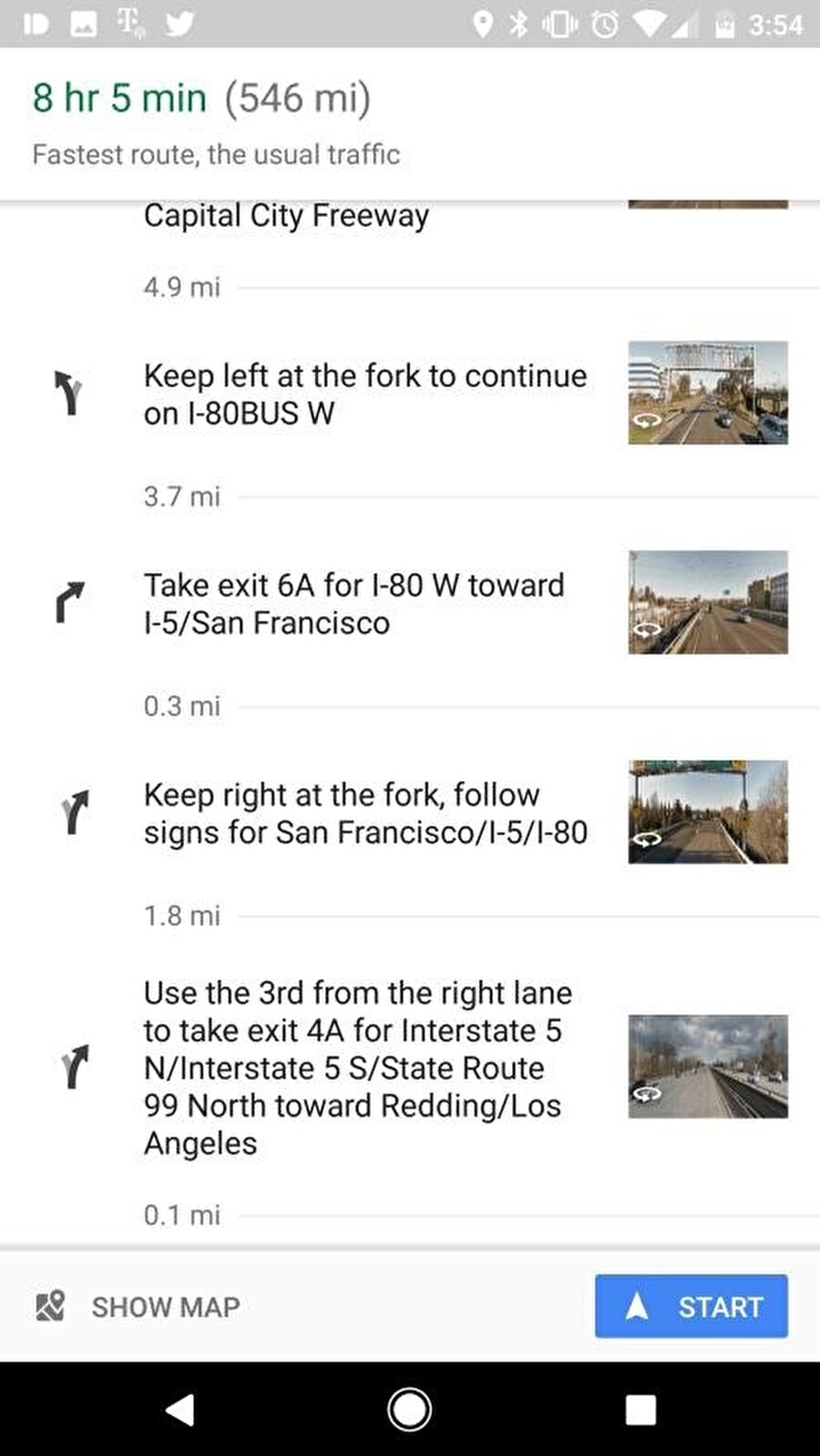This screenshot has width=820, height=1456.
Task: Open Street View thumbnail for exit 6A
Action: click(708, 602)
